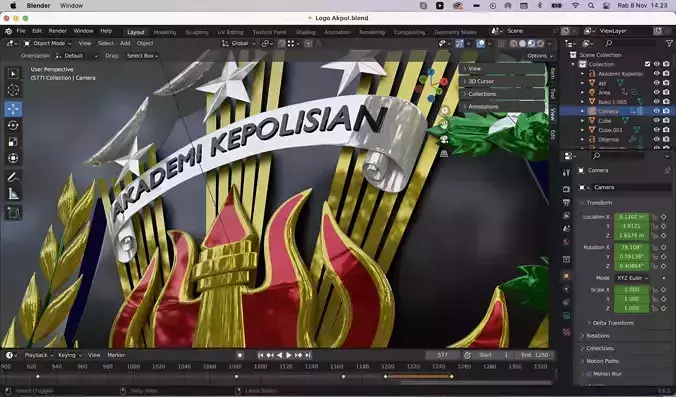Expand the Delta Transform panel
The height and width of the screenshot is (397, 676).
[613, 323]
